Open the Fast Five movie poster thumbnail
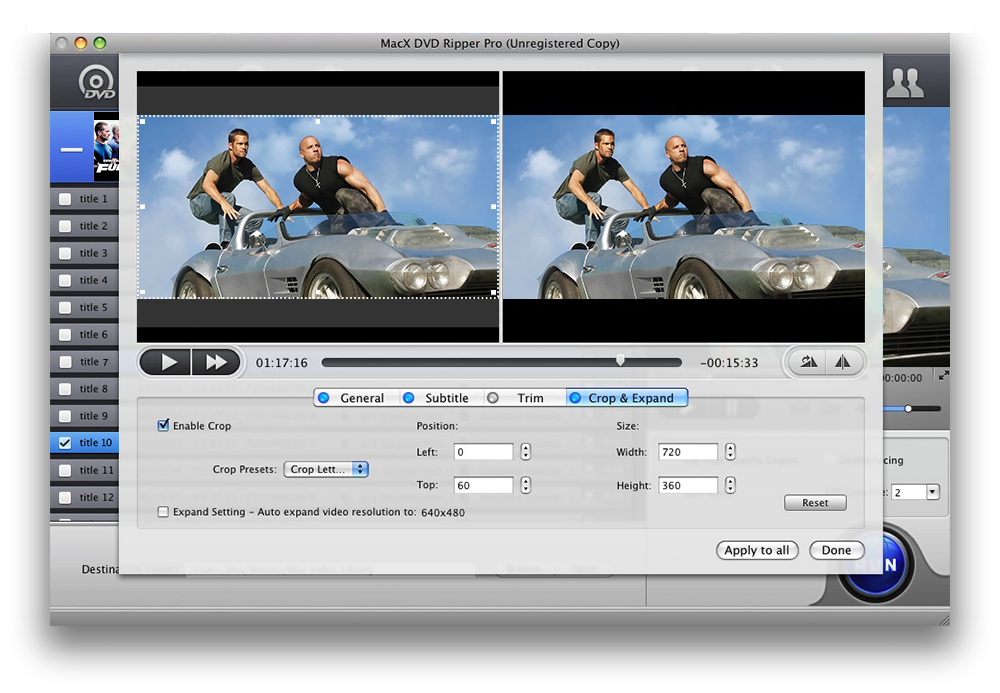The image size is (1000, 693). click(106, 147)
